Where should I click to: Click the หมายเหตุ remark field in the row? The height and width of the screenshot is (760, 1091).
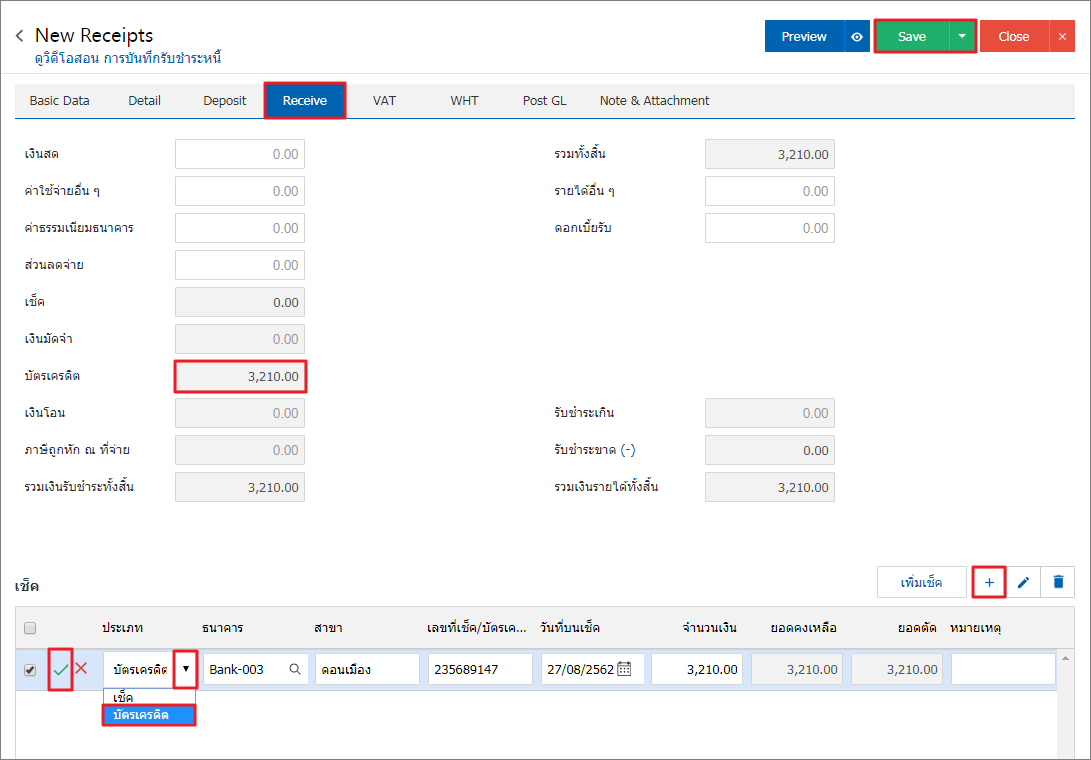(x=1003, y=670)
